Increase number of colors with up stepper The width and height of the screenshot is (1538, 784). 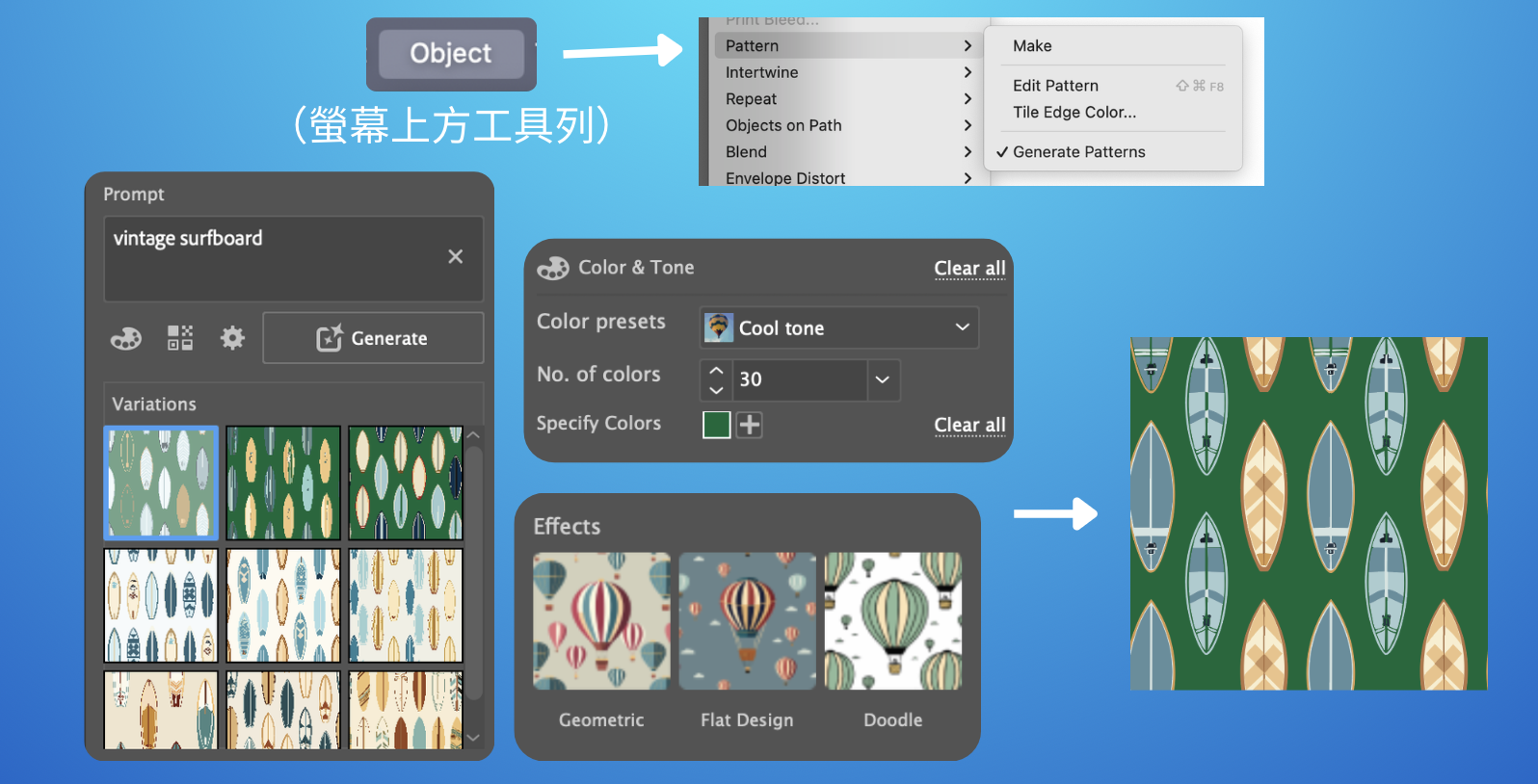(x=716, y=370)
